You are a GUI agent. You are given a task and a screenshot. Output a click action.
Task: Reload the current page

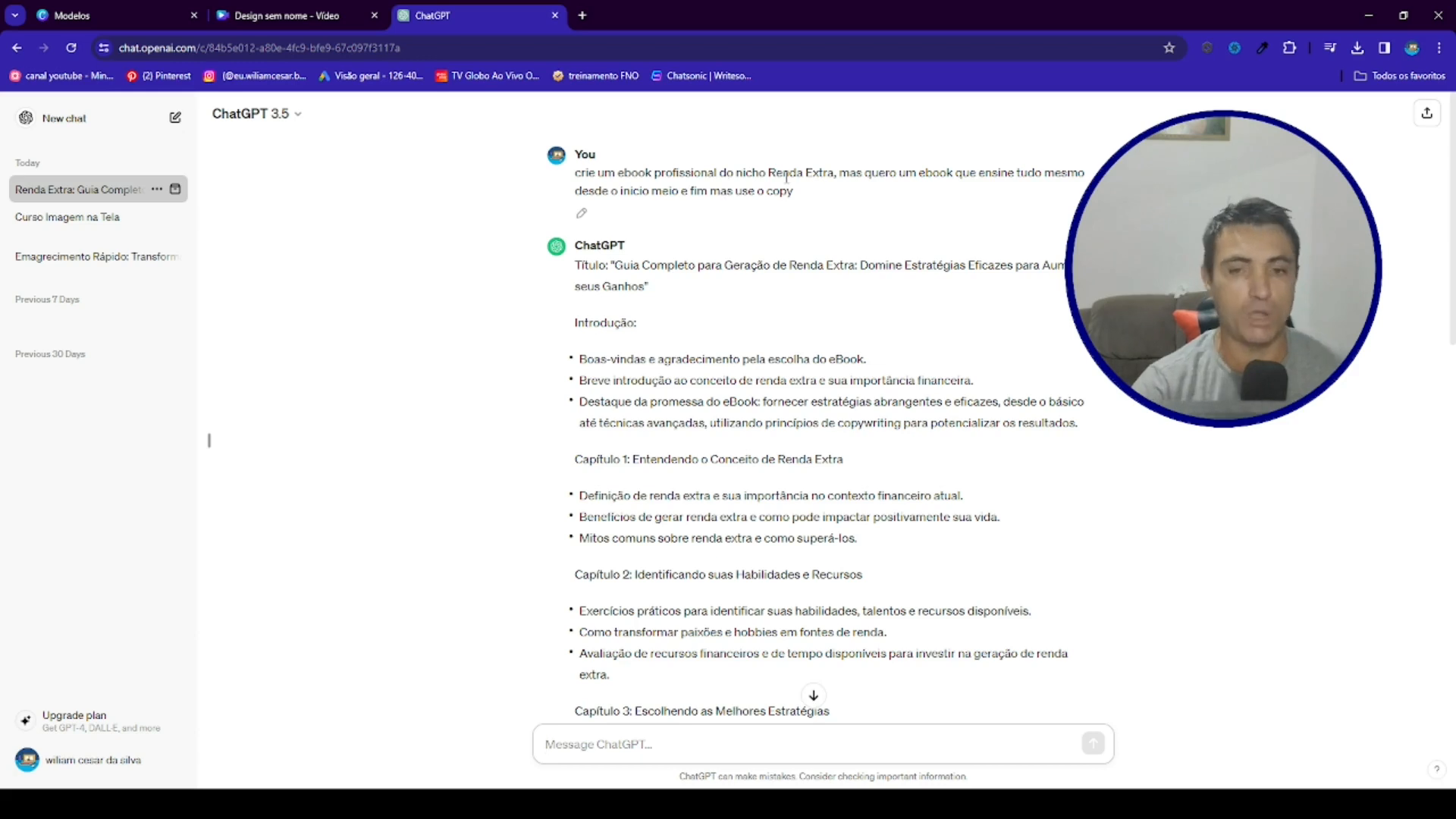click(71, 48)
